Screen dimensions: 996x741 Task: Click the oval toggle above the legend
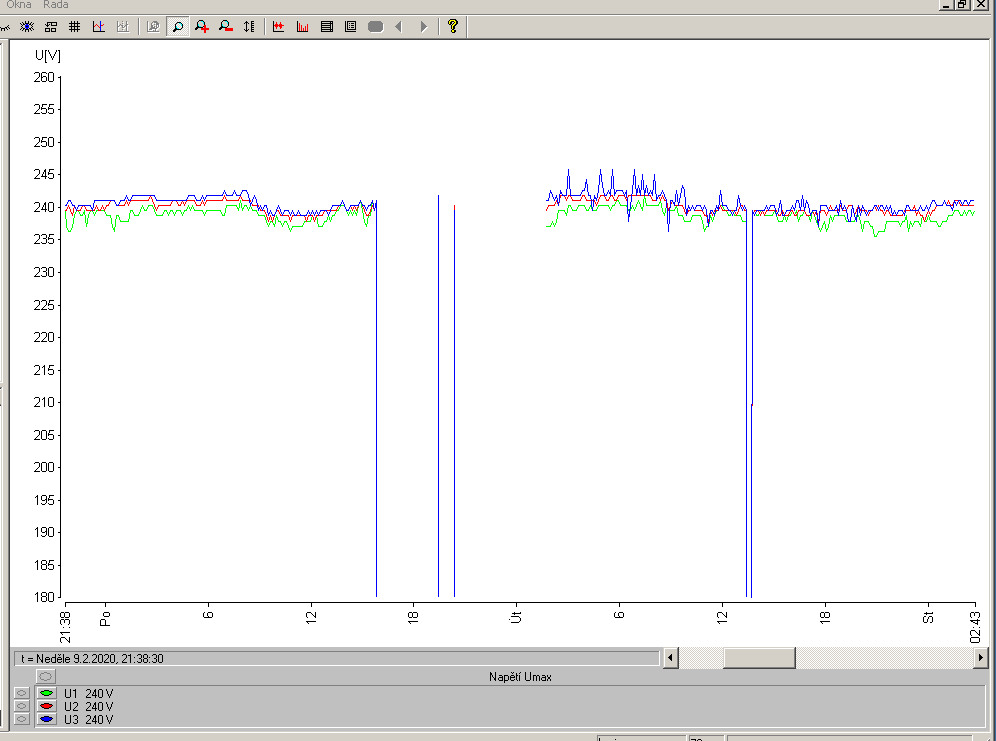click(x=46, y=677)
